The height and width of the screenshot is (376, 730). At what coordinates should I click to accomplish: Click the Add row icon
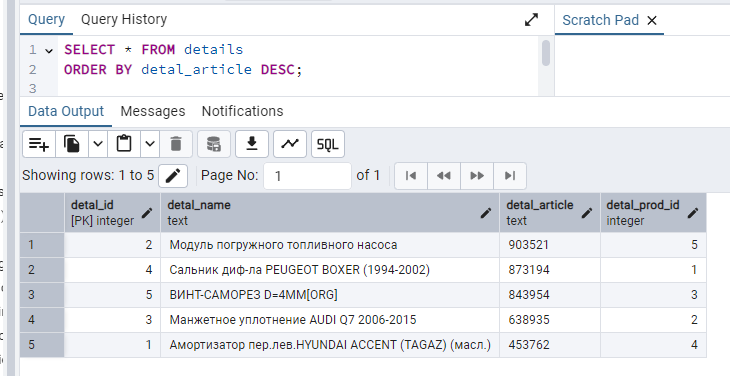pyautogui.click(x=39, y=144)
